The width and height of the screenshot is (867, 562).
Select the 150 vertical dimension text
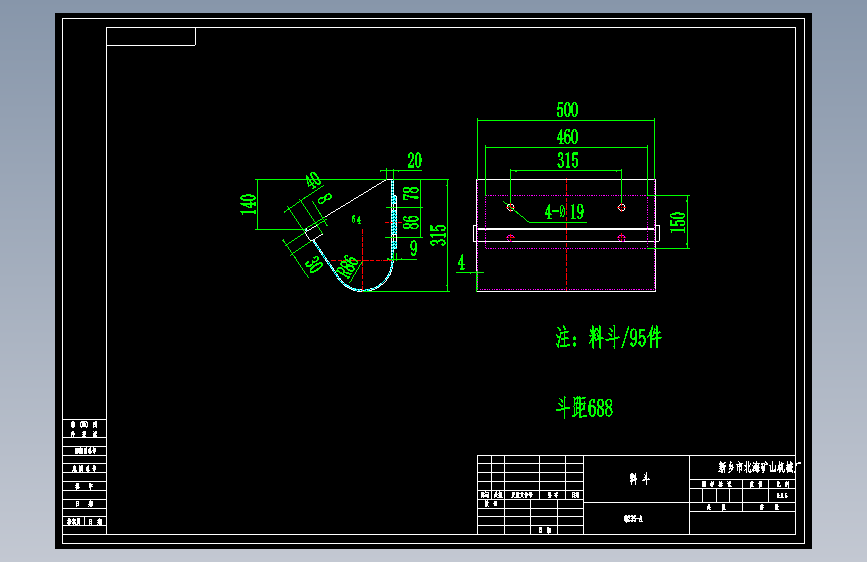678,222
